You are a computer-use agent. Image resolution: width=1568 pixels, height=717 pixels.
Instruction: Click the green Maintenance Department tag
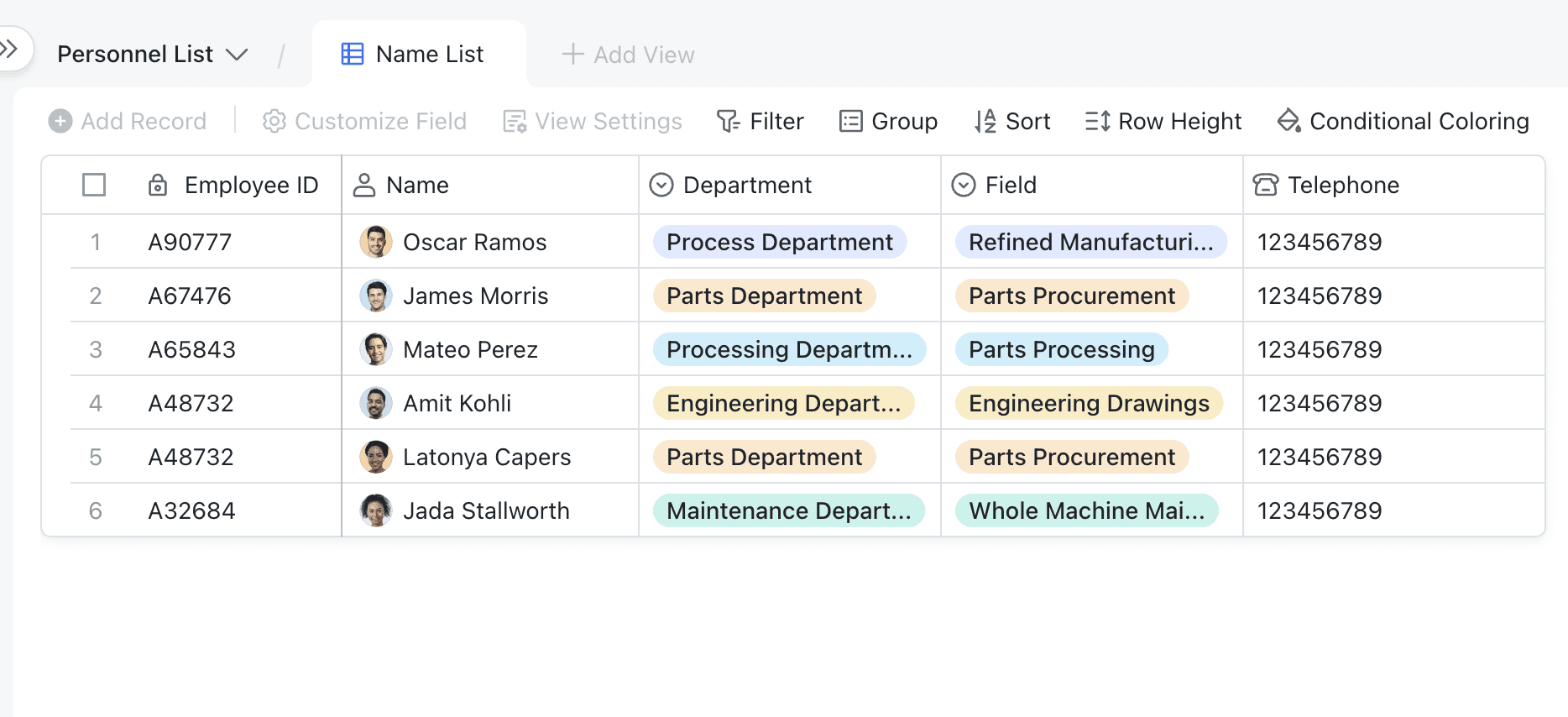pos(788,510)
